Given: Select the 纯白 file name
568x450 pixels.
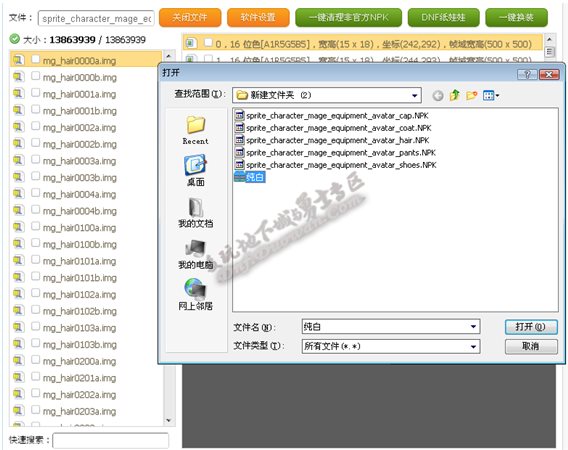Looking at the screenshot, I should click(255, 177).
